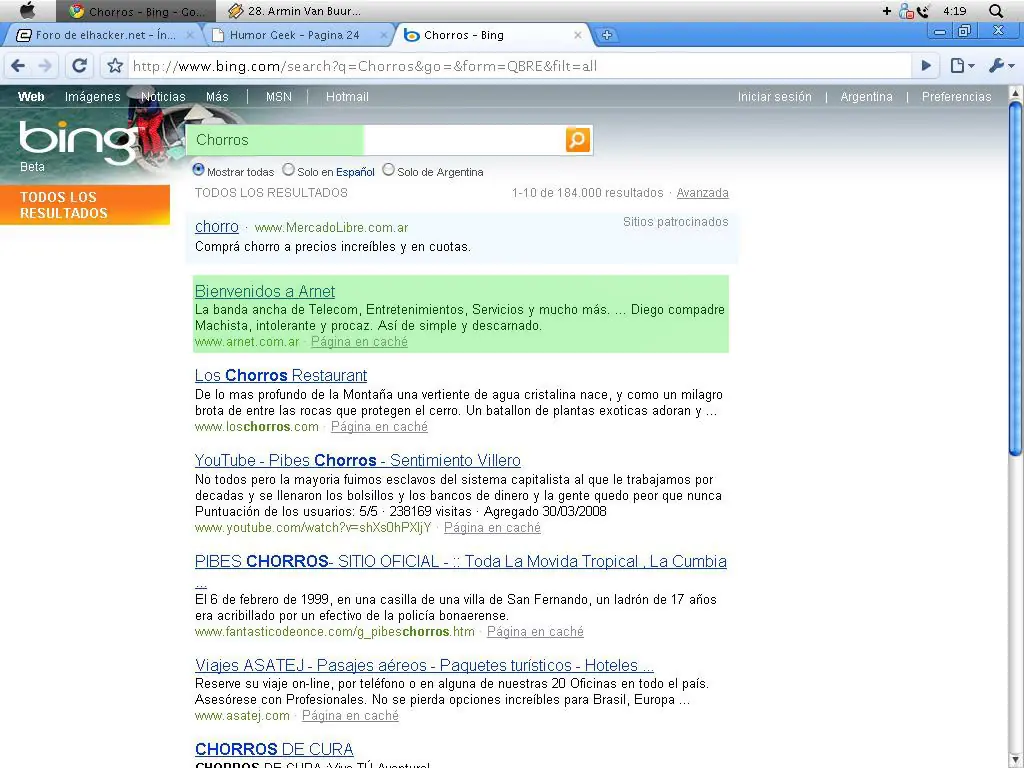Image resolution: width=1024 pixels, height=768 pixels.
Task: Click the plus icon in system tray
Action: click(886, 11)
